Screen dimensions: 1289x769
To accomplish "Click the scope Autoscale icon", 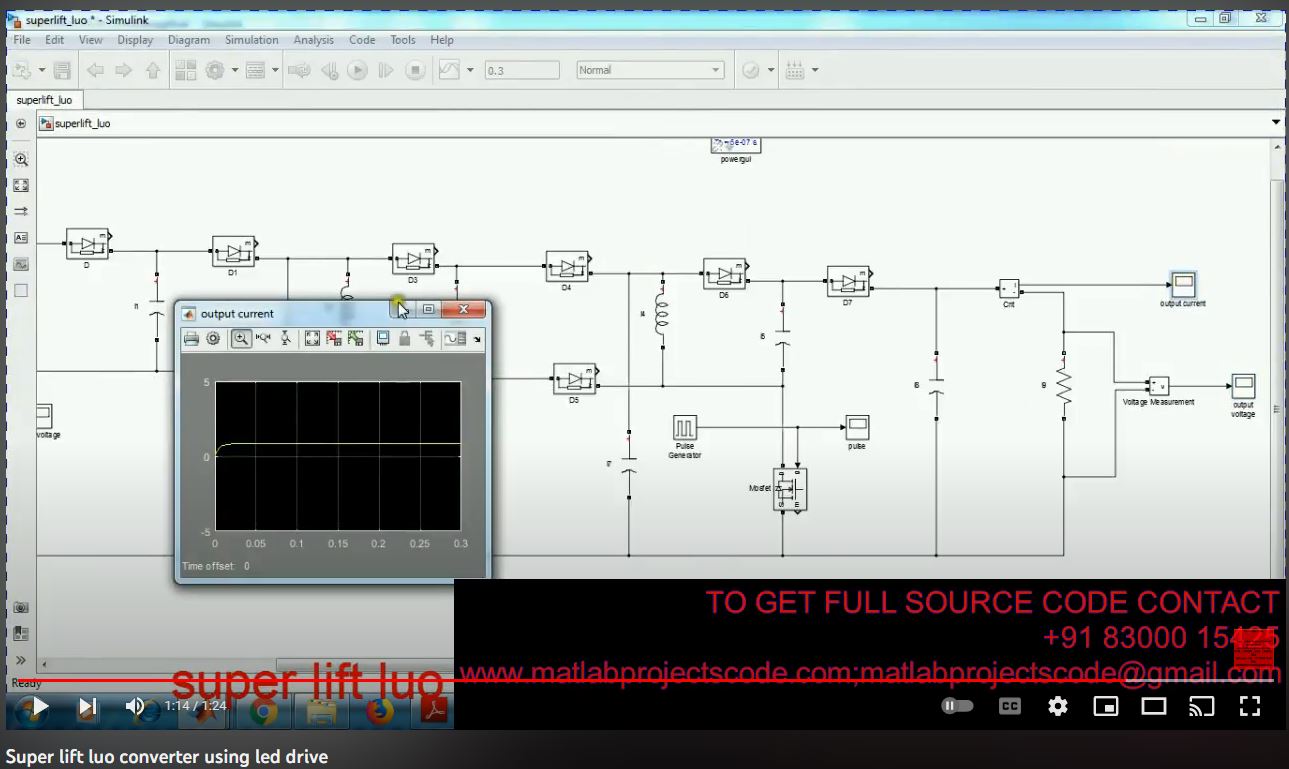I will coord(312,339).
